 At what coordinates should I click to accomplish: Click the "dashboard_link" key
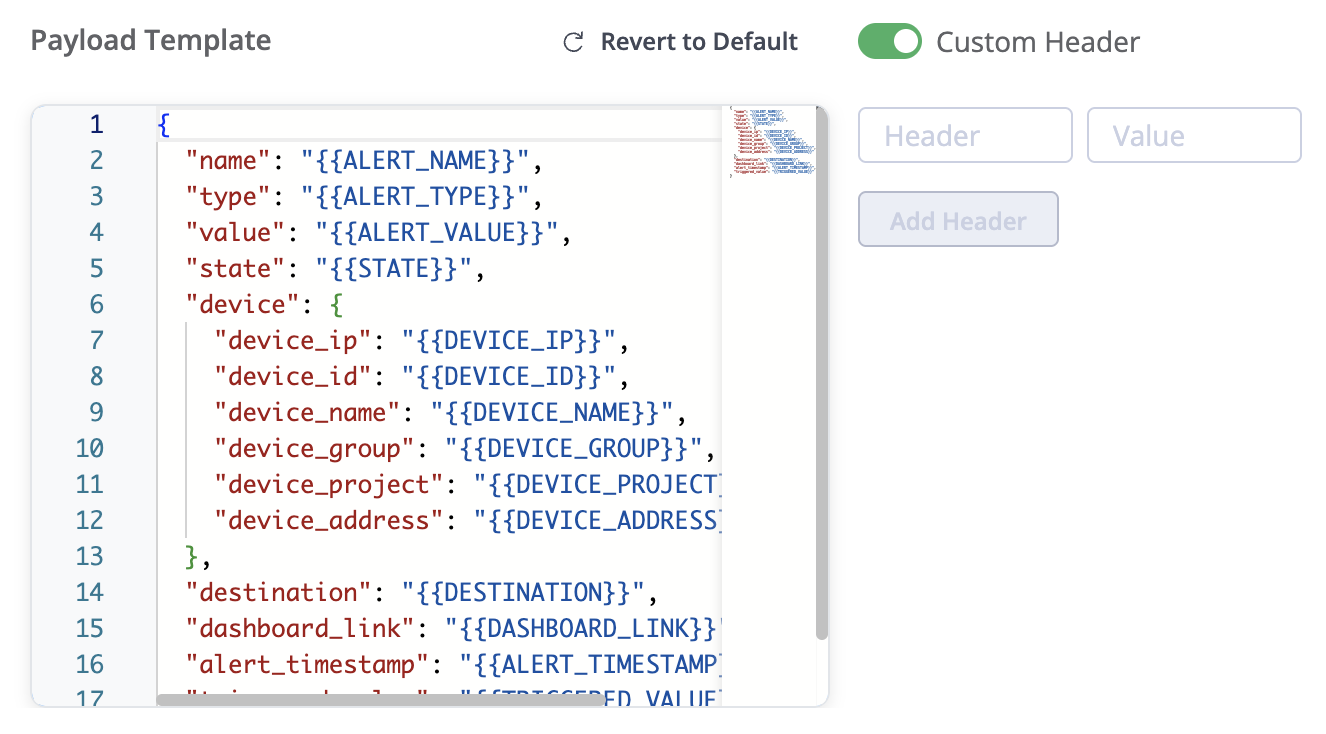tap(300, 628)
